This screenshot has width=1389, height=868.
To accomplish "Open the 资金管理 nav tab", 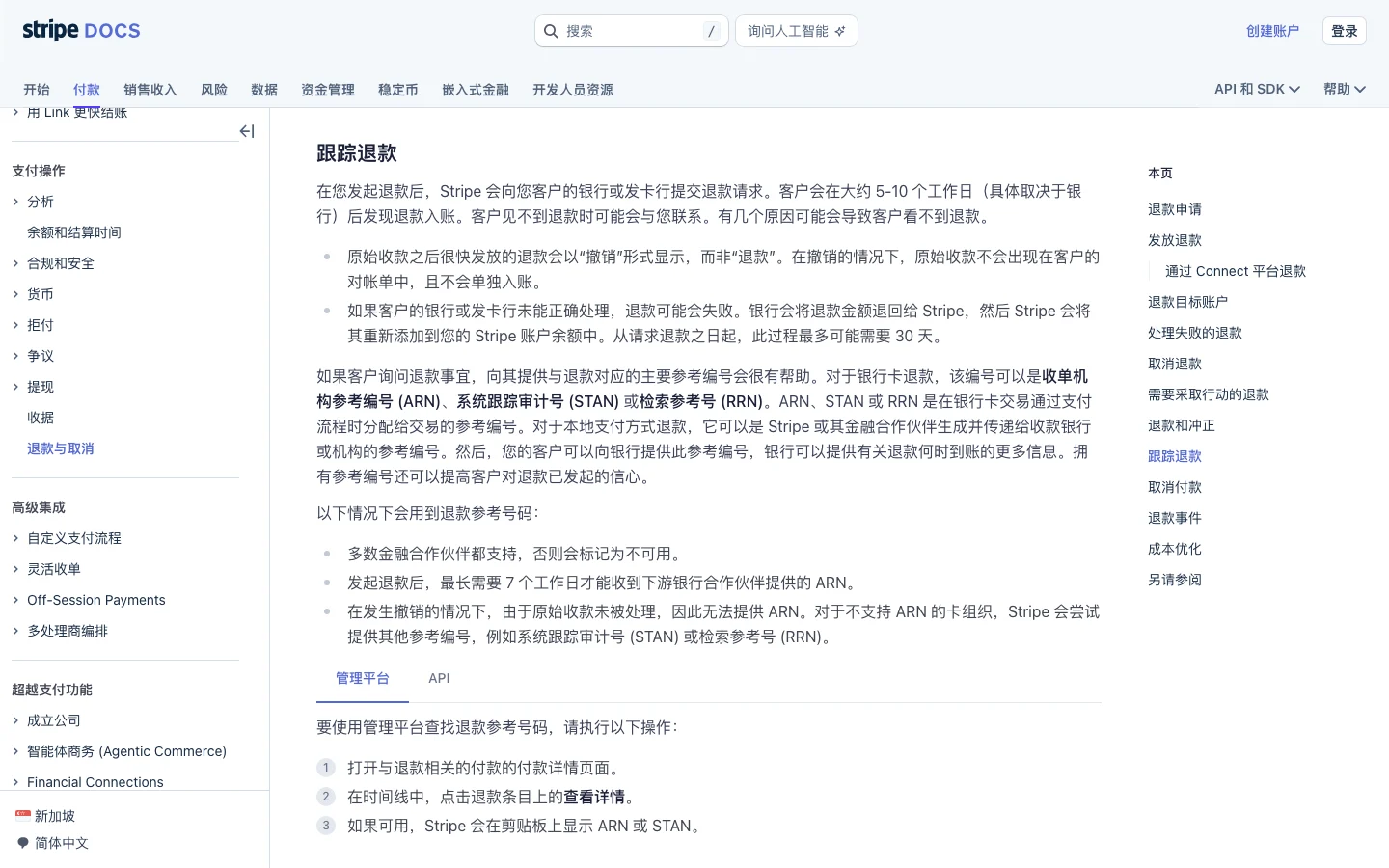I will (328, 90).
